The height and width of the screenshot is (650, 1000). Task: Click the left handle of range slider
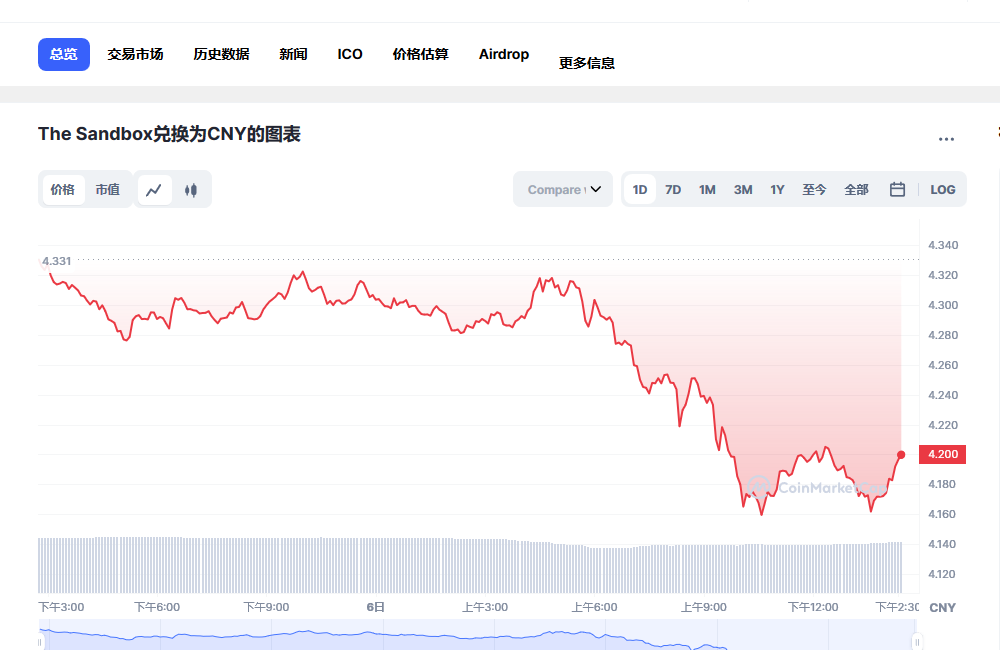[40, 641]
